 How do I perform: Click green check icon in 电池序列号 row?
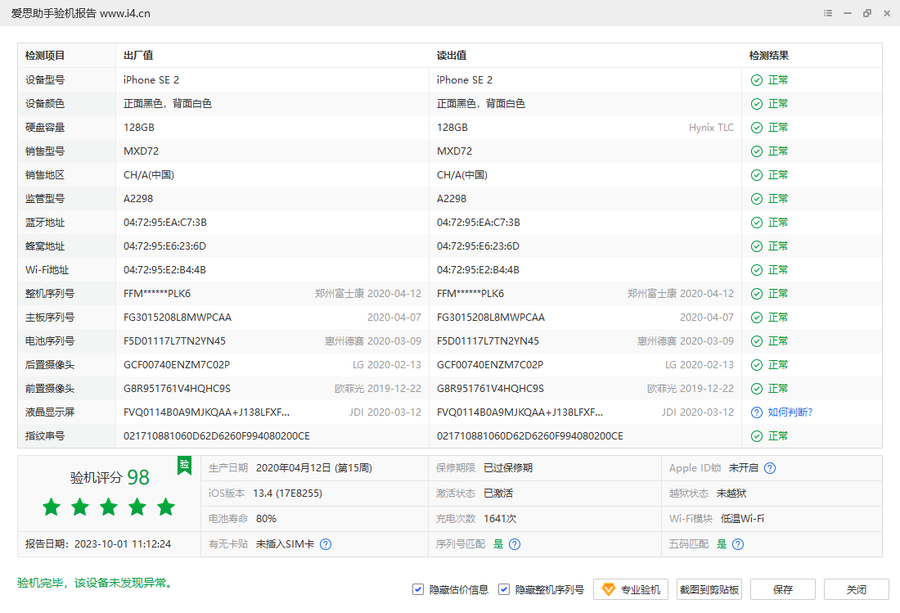click(x=757, y=341)
